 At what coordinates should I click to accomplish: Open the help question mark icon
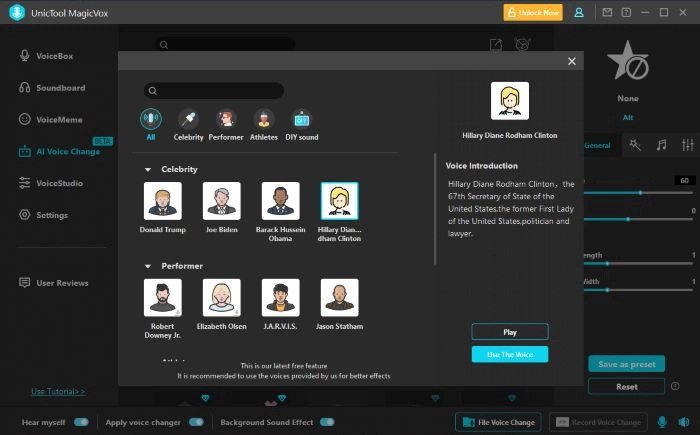626,13
